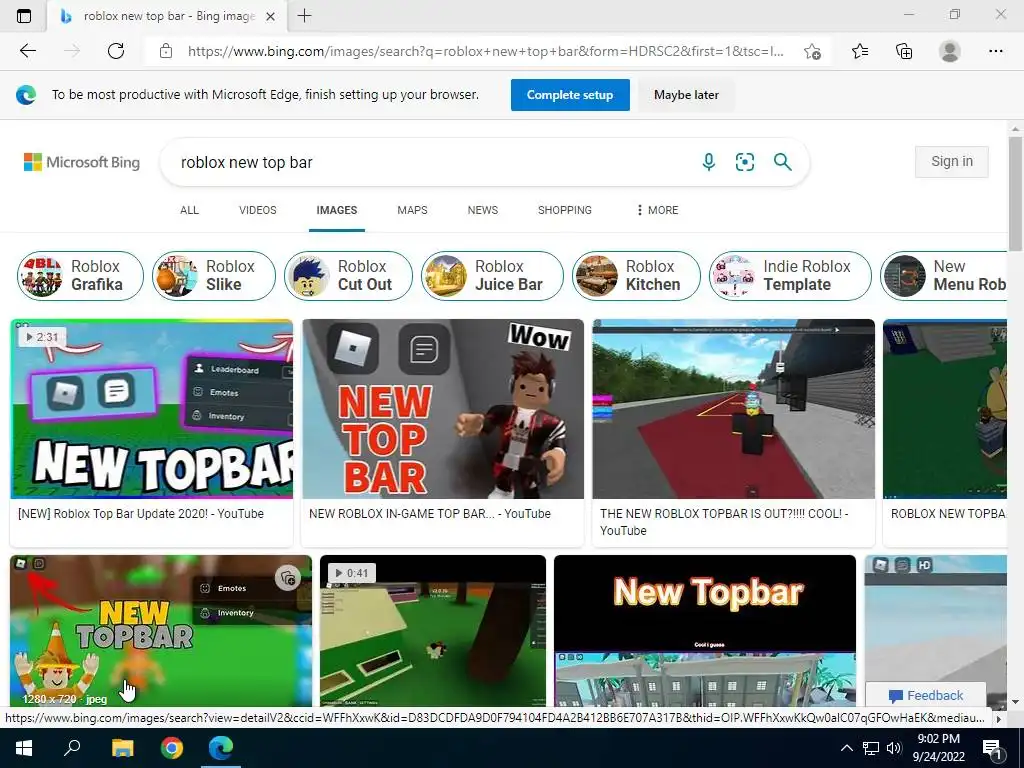Open a new browser tab
The height and width of the screenshot is (768, 1024).
pos(304,16)
